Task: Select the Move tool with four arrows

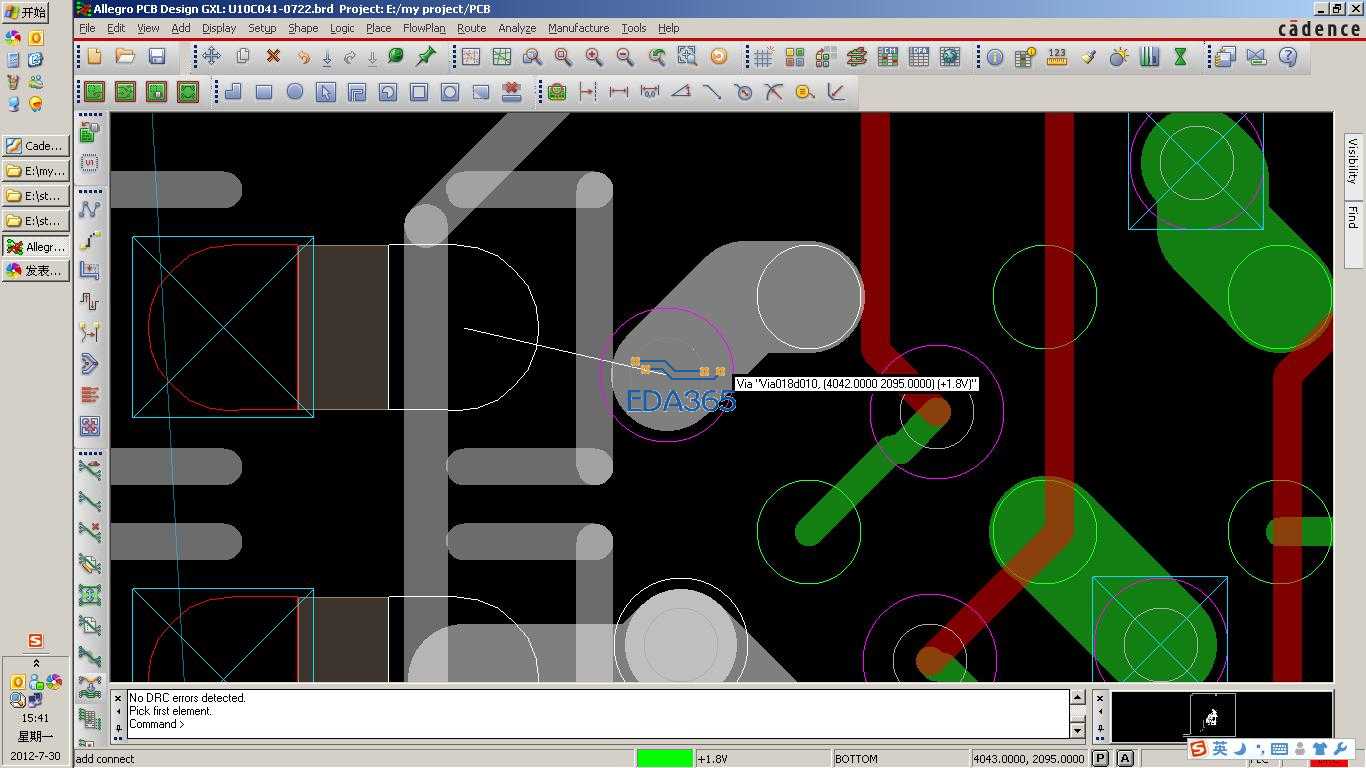Action: point(211,57)
